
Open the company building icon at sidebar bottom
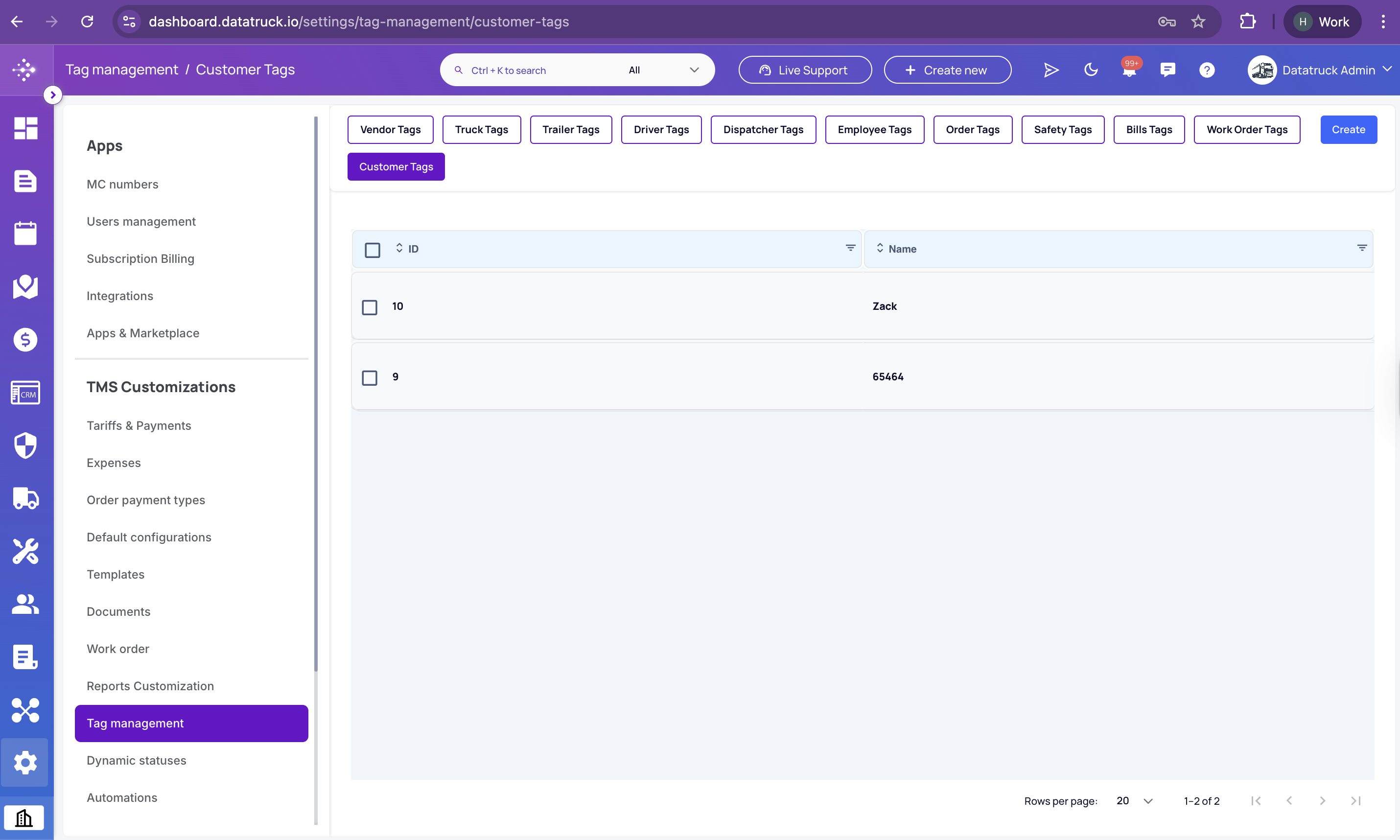tap(24, 818)
